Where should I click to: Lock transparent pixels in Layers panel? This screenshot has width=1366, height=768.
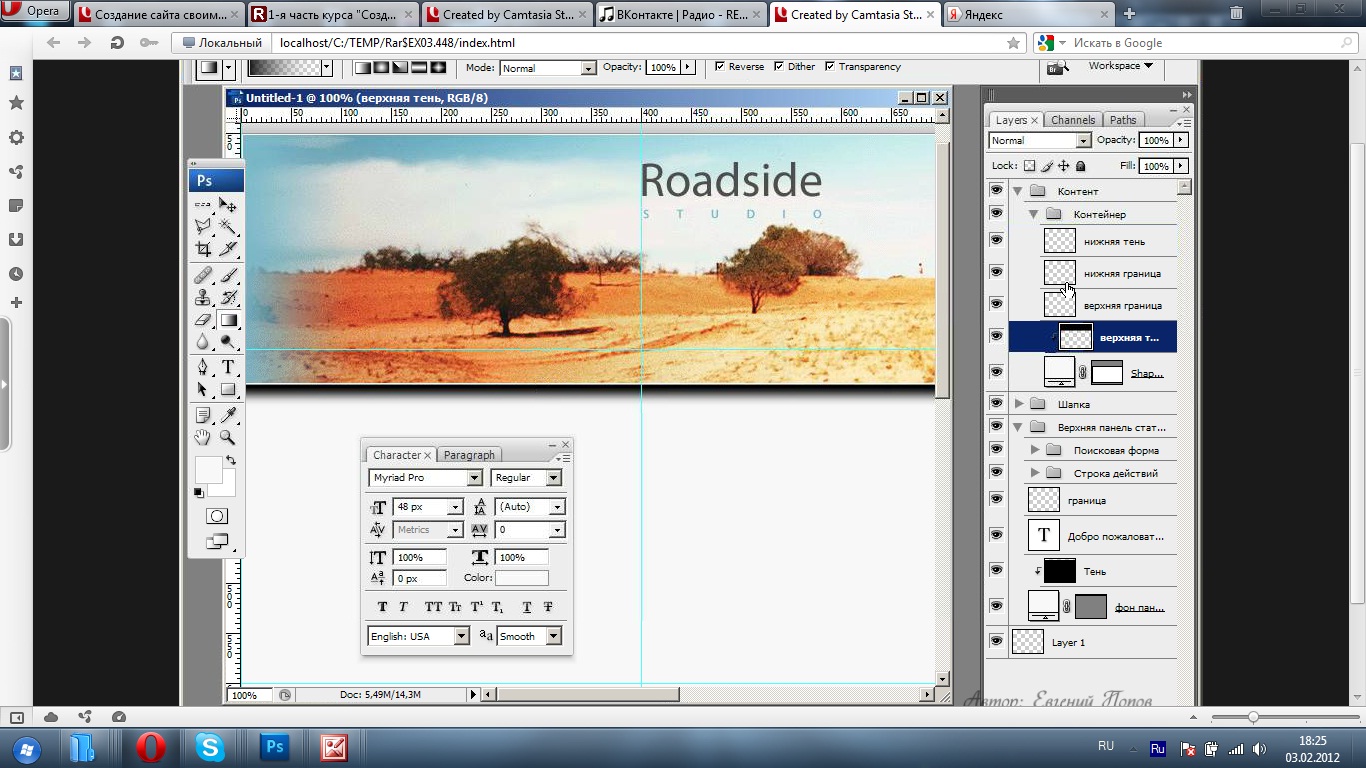(x=1029, y=166)
